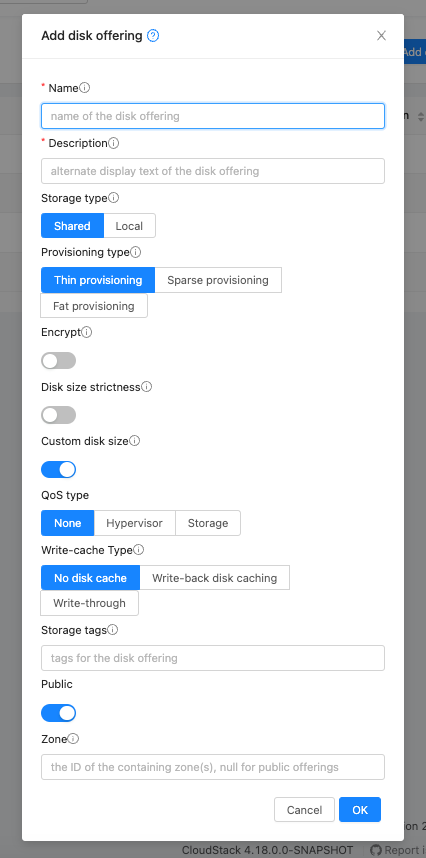
Task: Select Local storage type
Action: click(x=129, y=226)
